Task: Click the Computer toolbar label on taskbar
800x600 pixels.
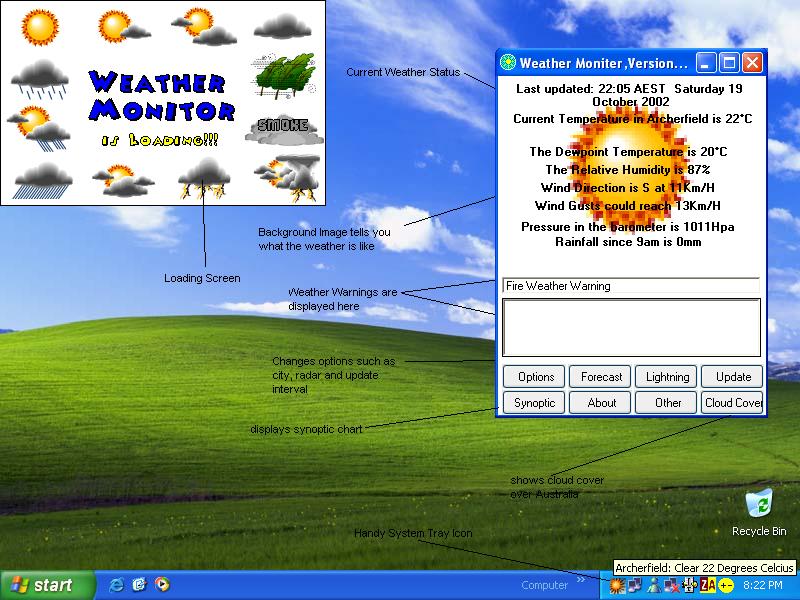Action: [544, 585]
